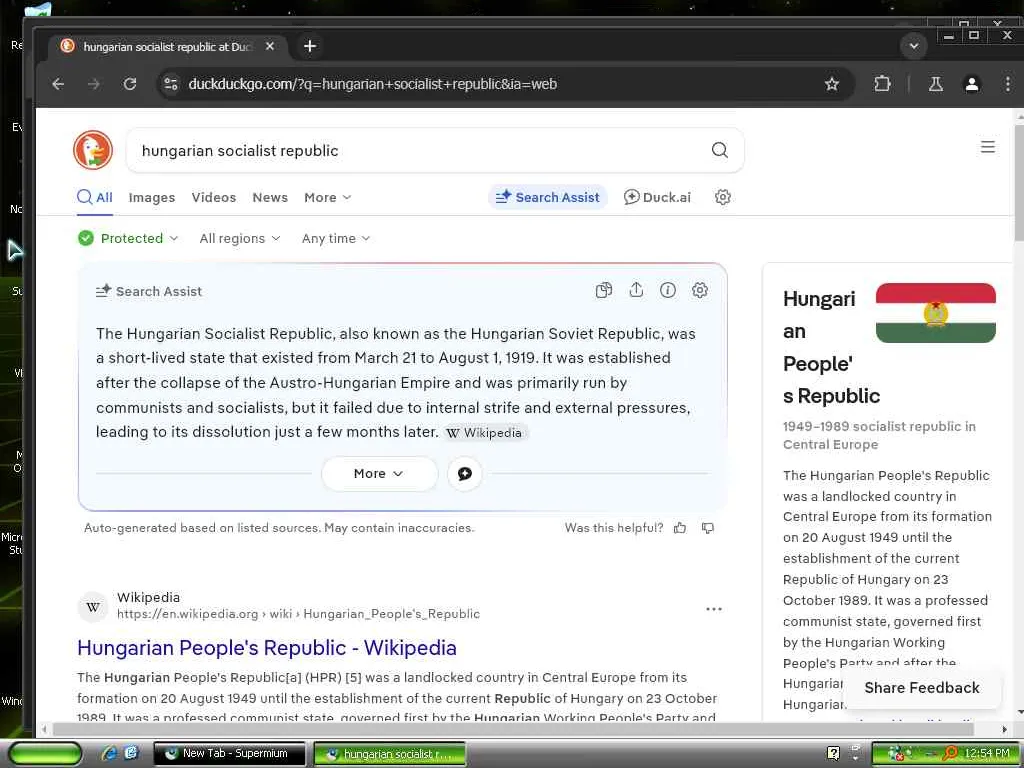Open Hungarian People's Republic - Wikipedia result
1024x768 pixels.
point(266,647)
